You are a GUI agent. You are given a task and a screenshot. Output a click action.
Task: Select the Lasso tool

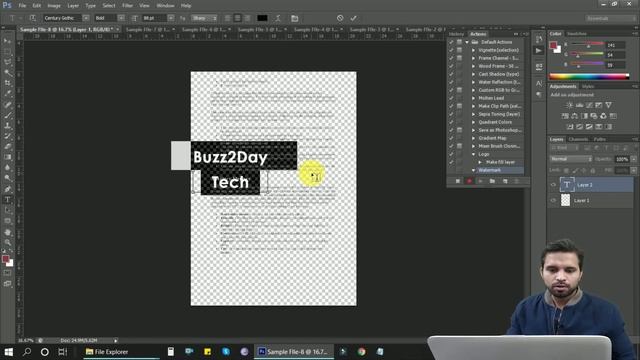(x=7, y=62)
